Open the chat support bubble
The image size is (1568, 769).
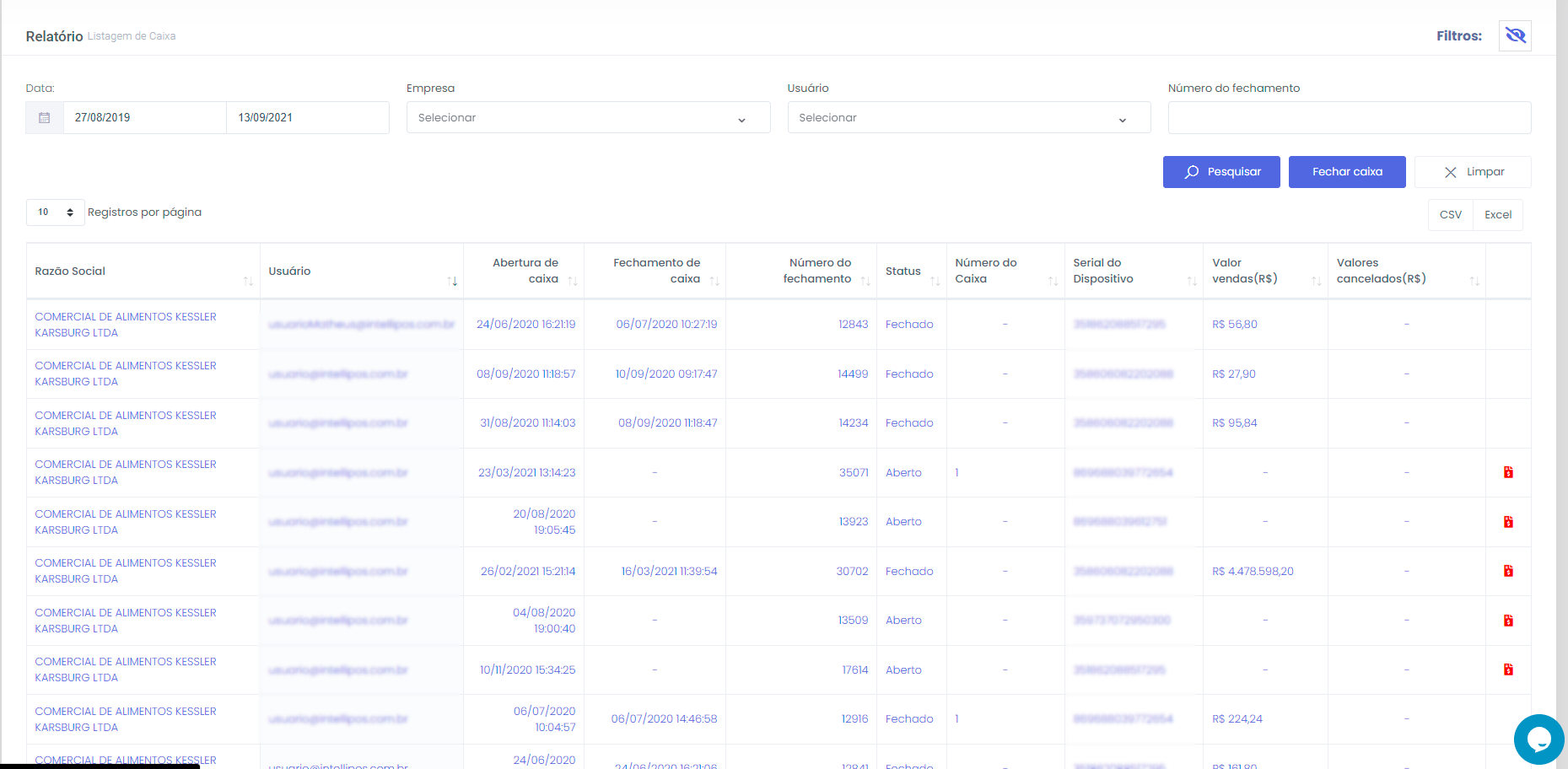tap(1538, 739)
